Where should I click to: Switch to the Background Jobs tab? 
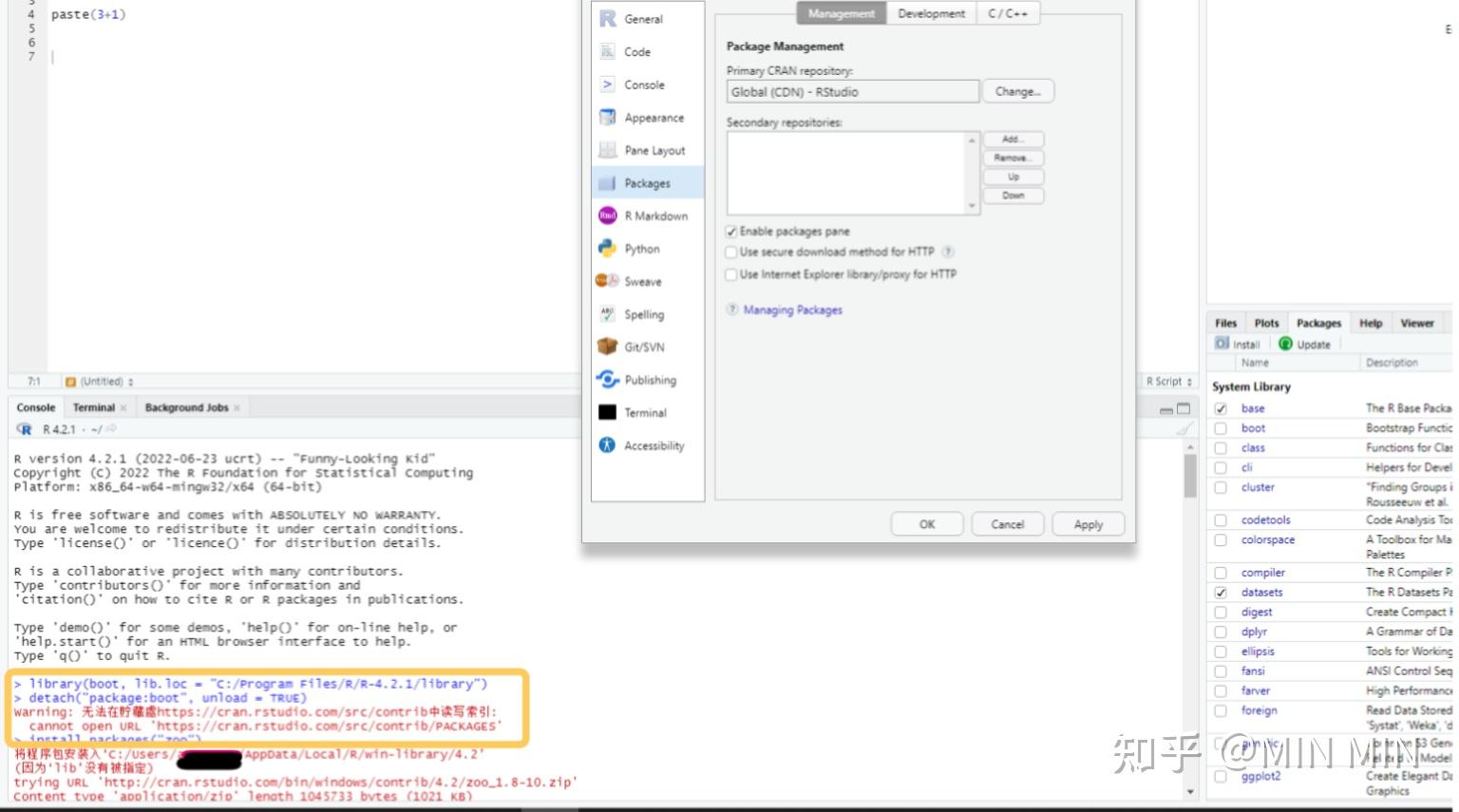click(x=187, y=406)
